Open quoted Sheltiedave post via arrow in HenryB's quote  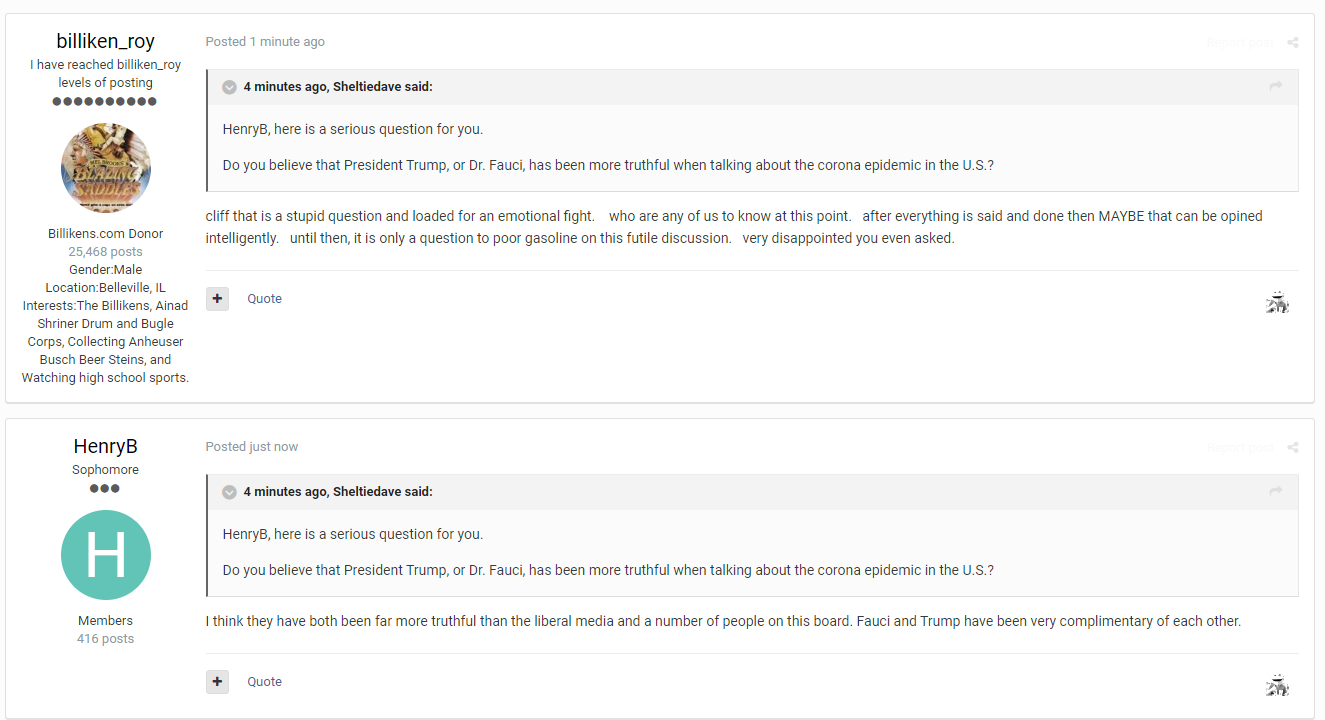pyautogui.click(x=1276, y=491)
